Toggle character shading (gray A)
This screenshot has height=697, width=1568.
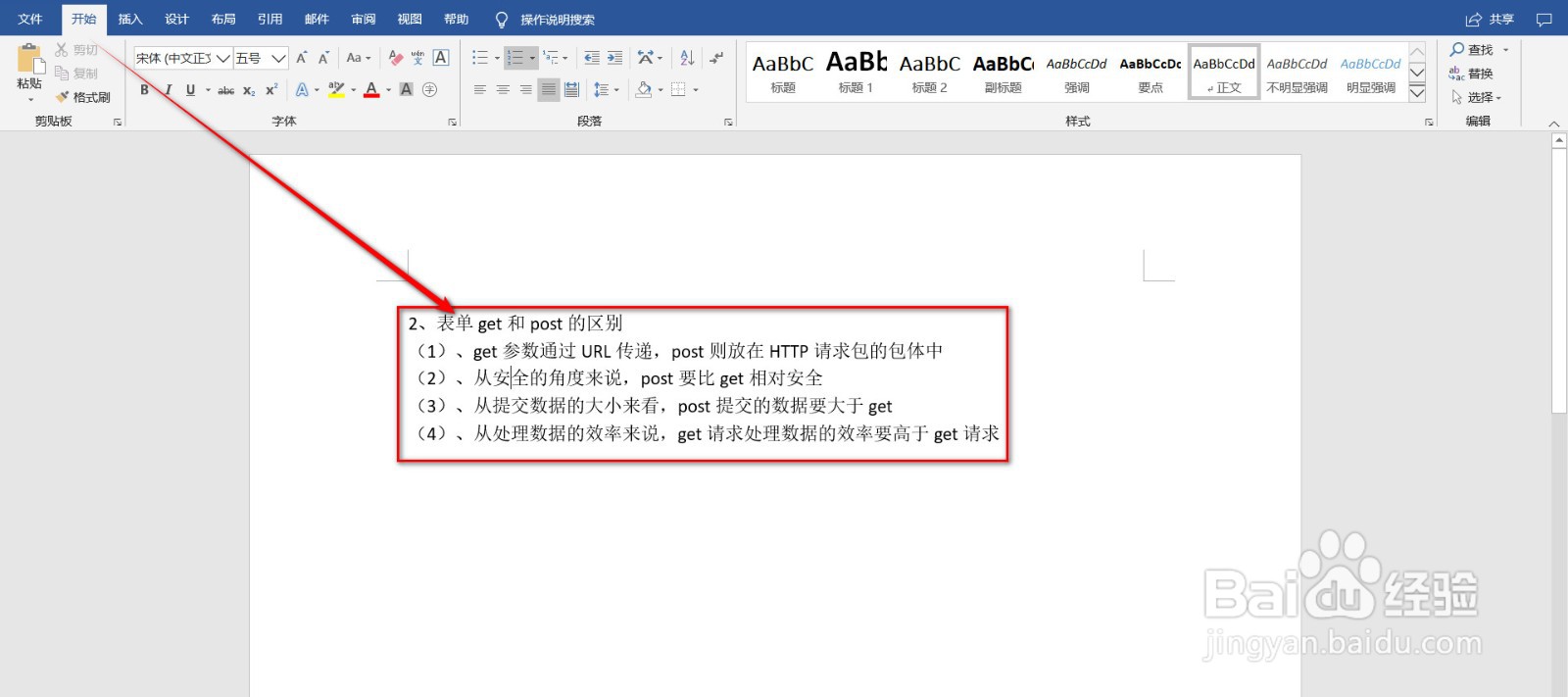click(406, 89)
